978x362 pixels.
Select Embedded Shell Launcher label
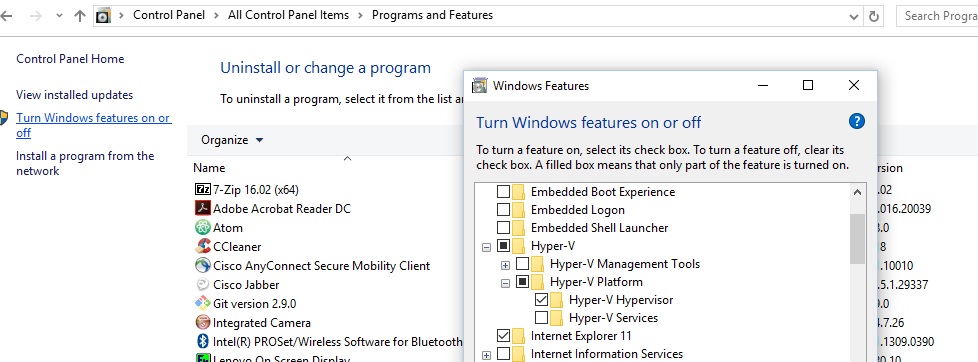point(599,228)
